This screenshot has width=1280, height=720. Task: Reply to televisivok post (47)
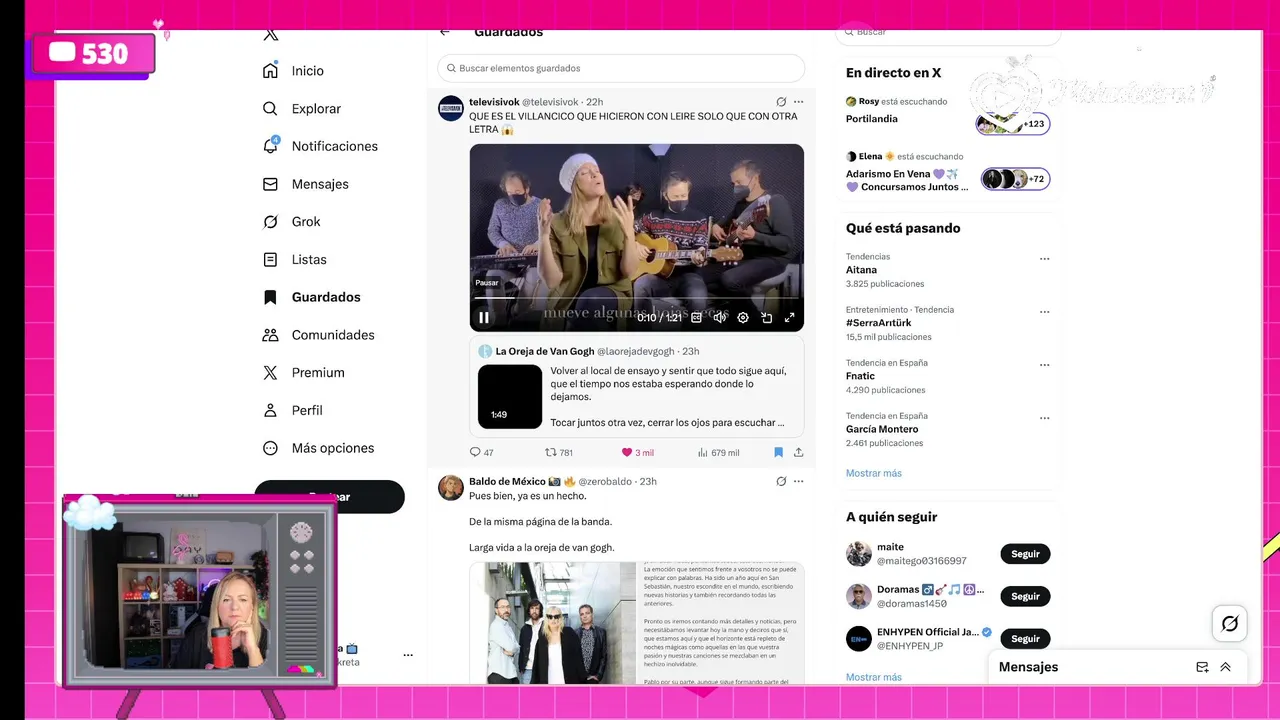[x=482, y=452]
